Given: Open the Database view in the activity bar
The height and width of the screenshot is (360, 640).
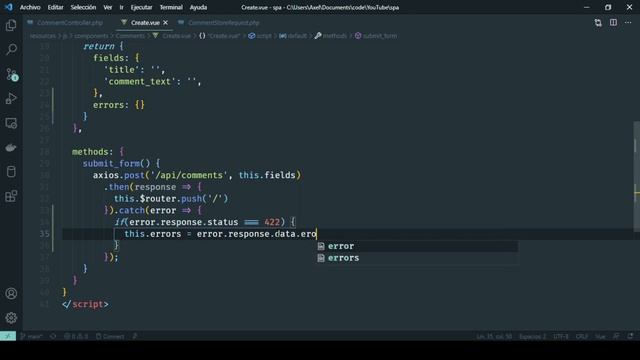Looking at the screenshot, I should coord(11,172).
